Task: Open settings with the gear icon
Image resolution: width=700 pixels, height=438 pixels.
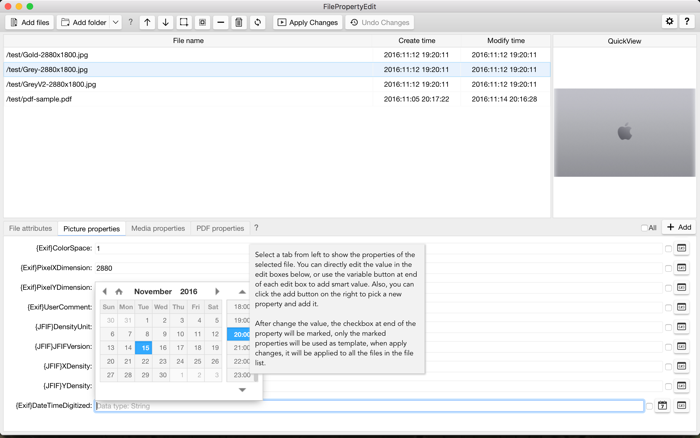Action: [x=669, y=21]
